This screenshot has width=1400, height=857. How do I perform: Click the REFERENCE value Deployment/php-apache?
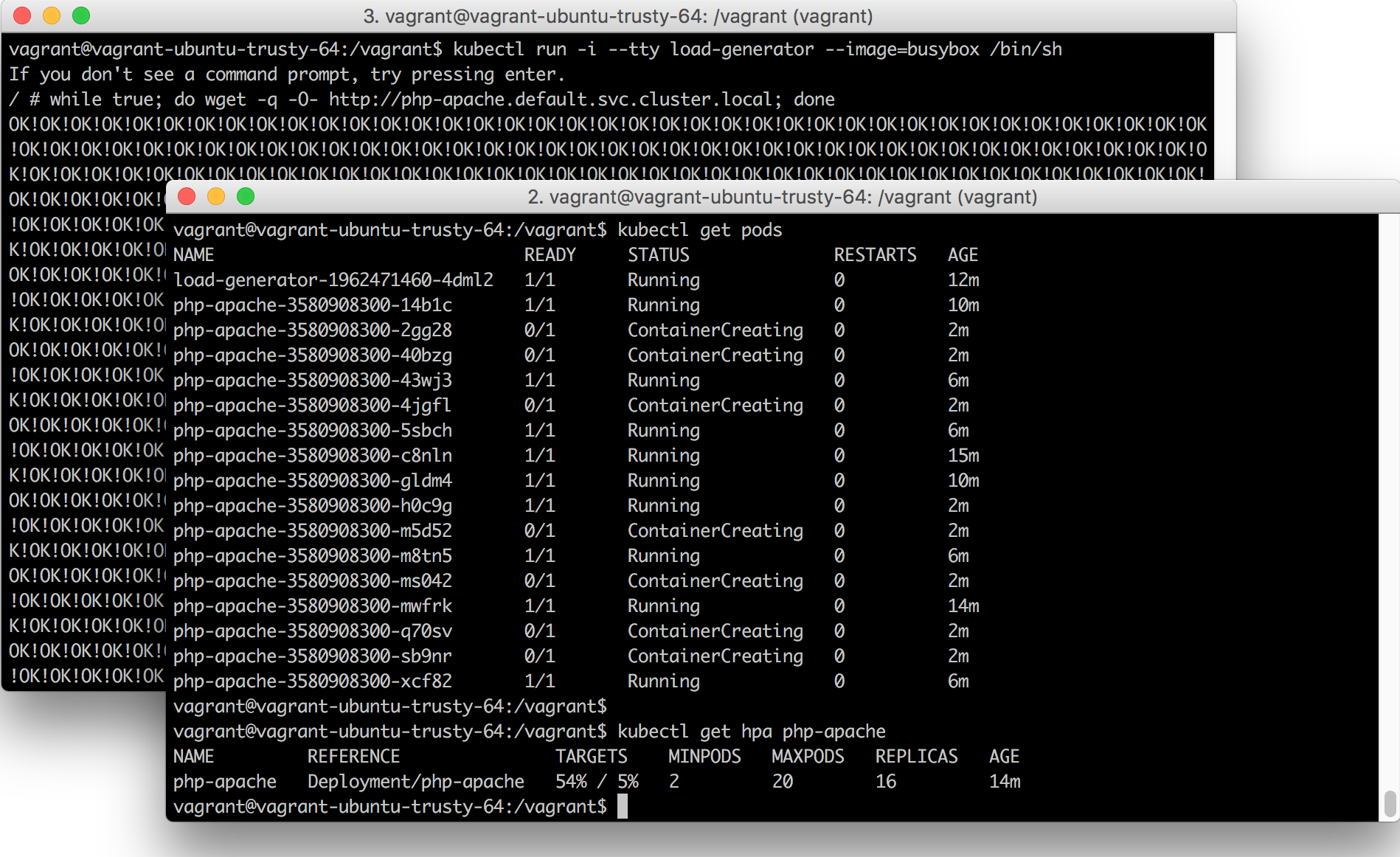click(x=416, y=782)
